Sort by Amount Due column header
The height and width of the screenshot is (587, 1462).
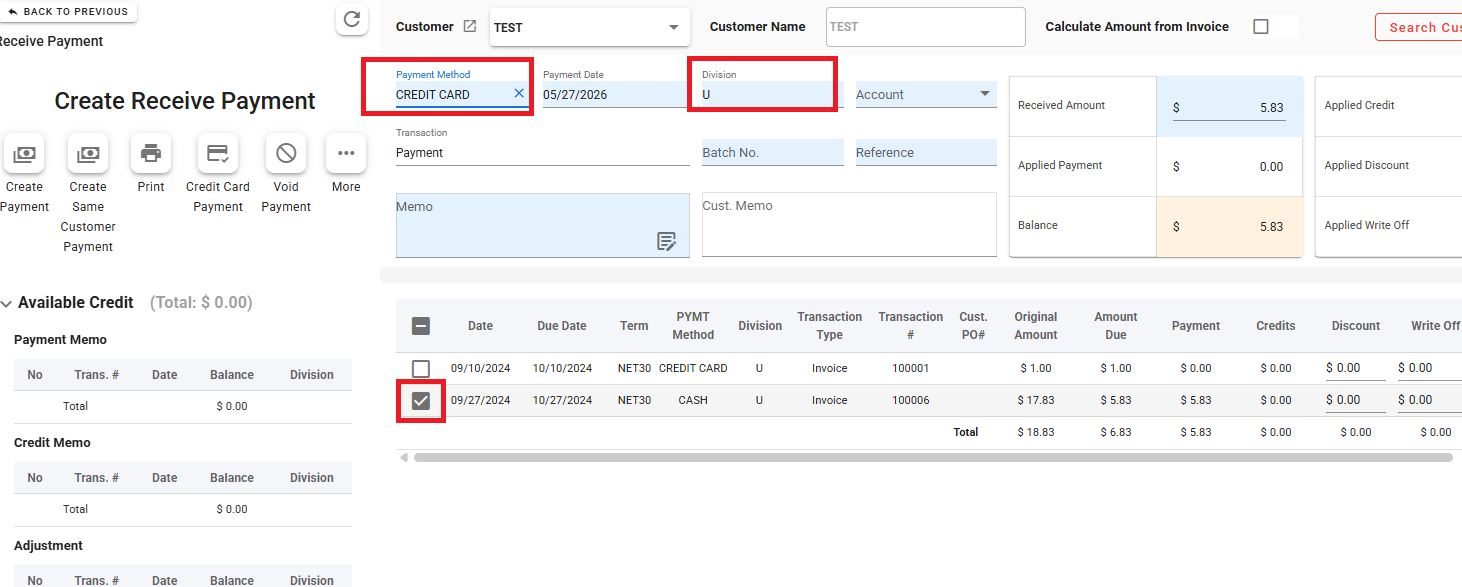1116,326
